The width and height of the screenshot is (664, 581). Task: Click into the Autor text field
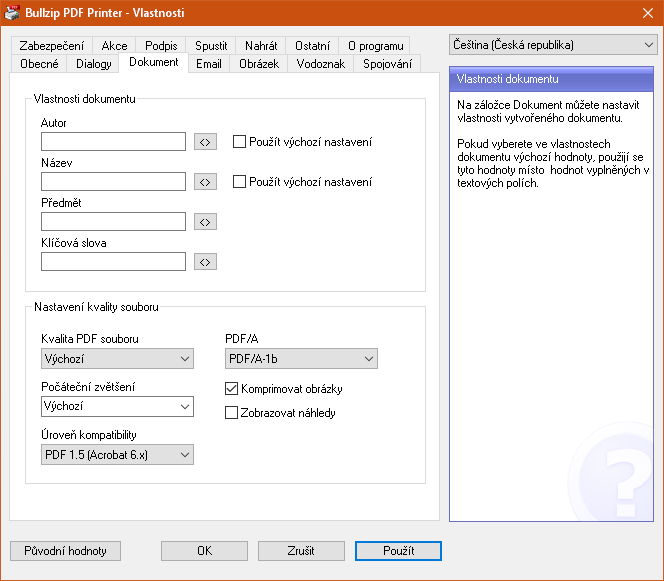click(x=113, y=141)
